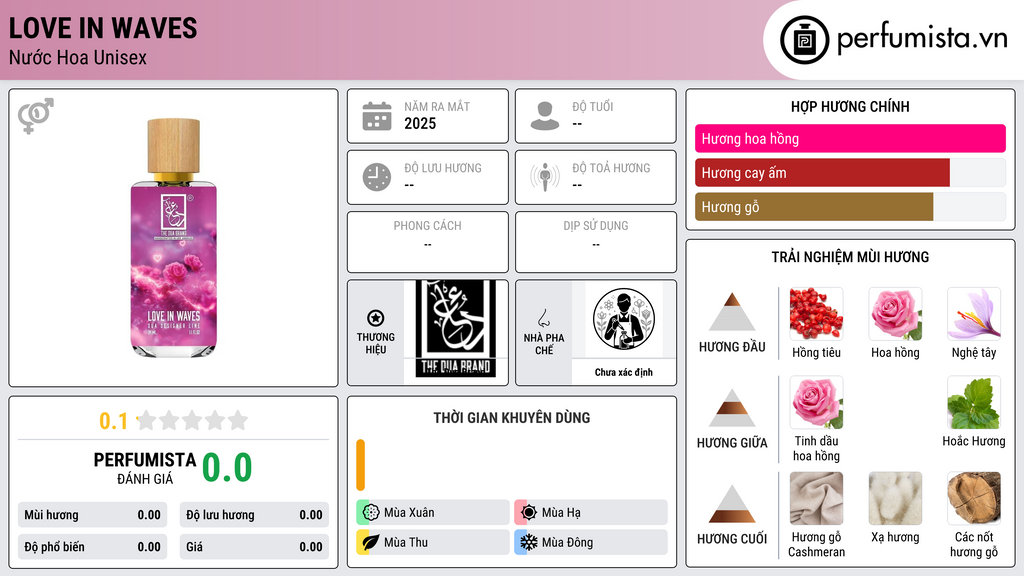Click the Hợp Hương Chính heading

[x=850, y=106]
